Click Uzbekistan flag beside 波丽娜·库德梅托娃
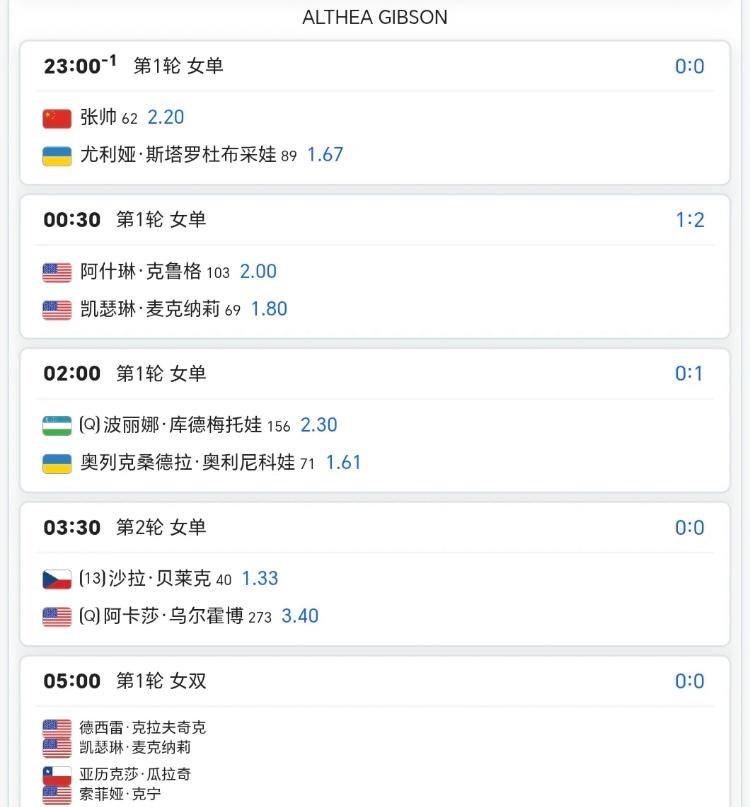750x807 pixels. tap(57, 426)
